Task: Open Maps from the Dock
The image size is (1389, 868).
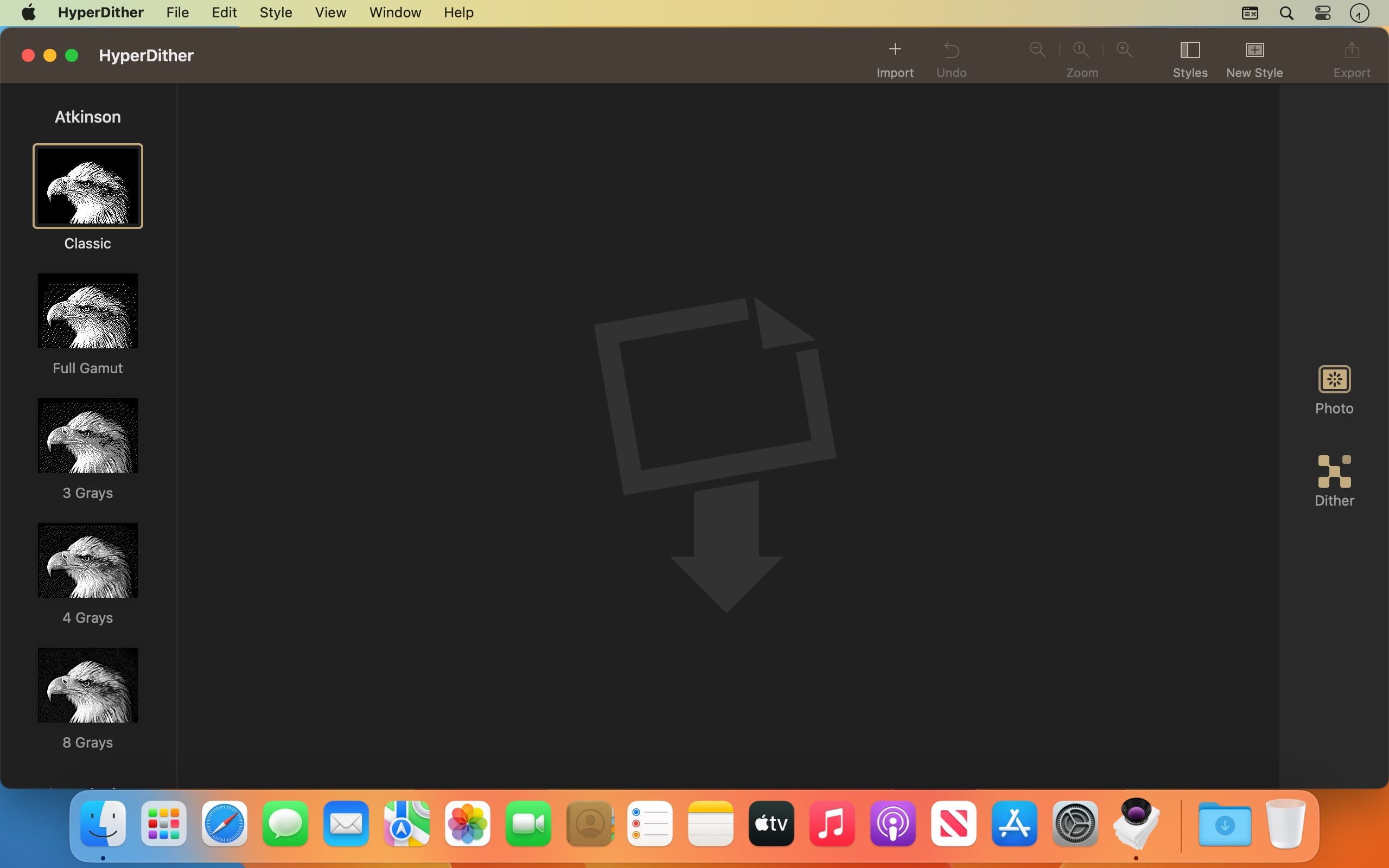Action: (x=407, y=823)
